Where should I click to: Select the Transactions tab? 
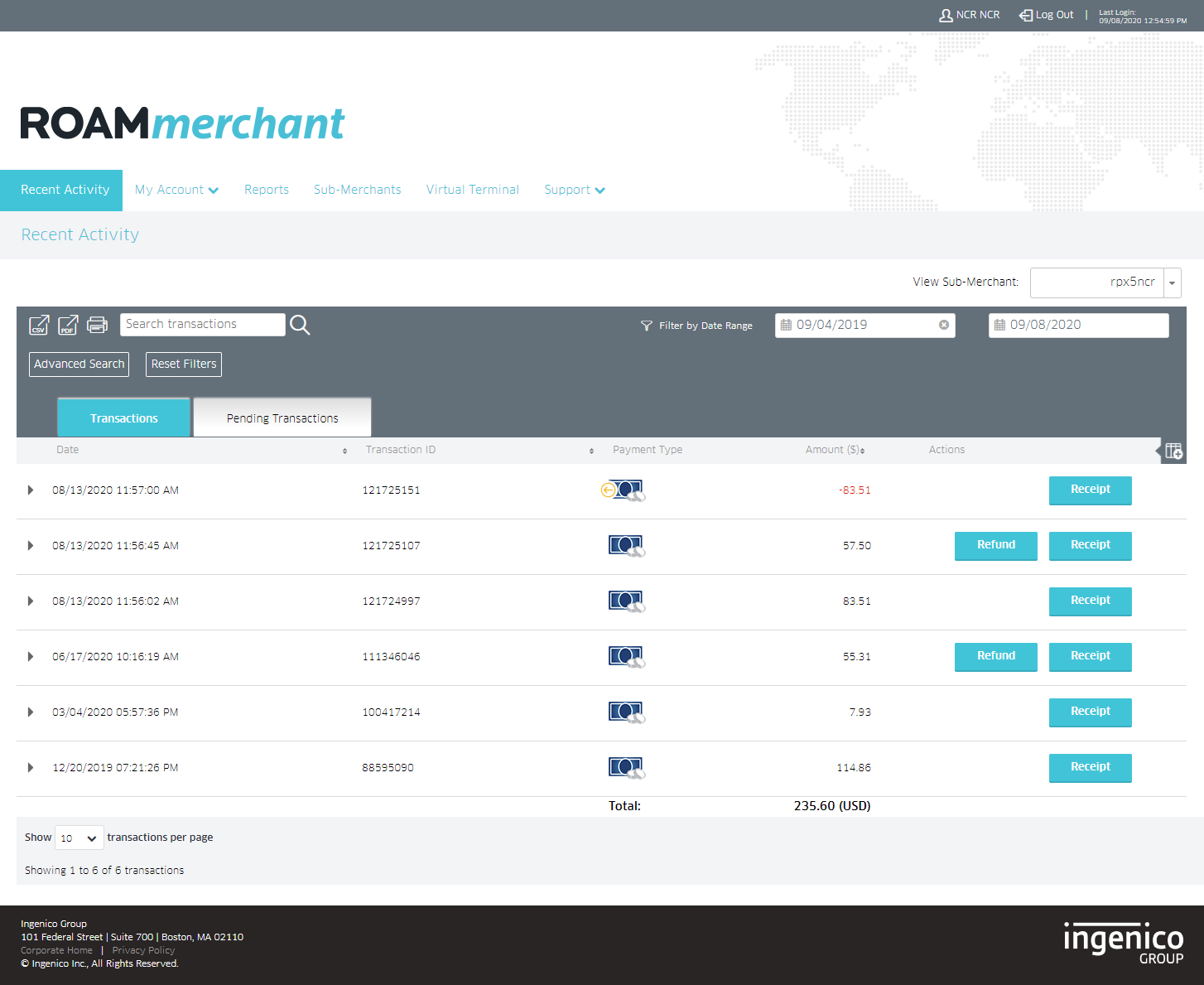124,418
